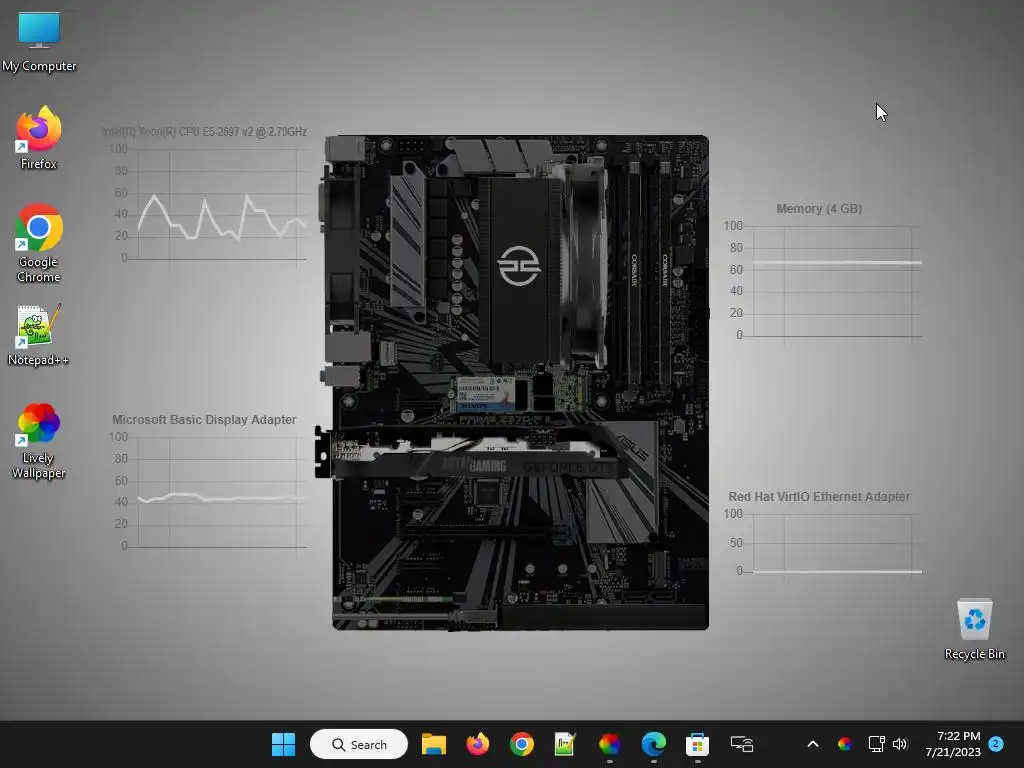Click the M.2 SSD on the motherboard
The width and height of the screenshot is (1024, 768).
(520, 394)
